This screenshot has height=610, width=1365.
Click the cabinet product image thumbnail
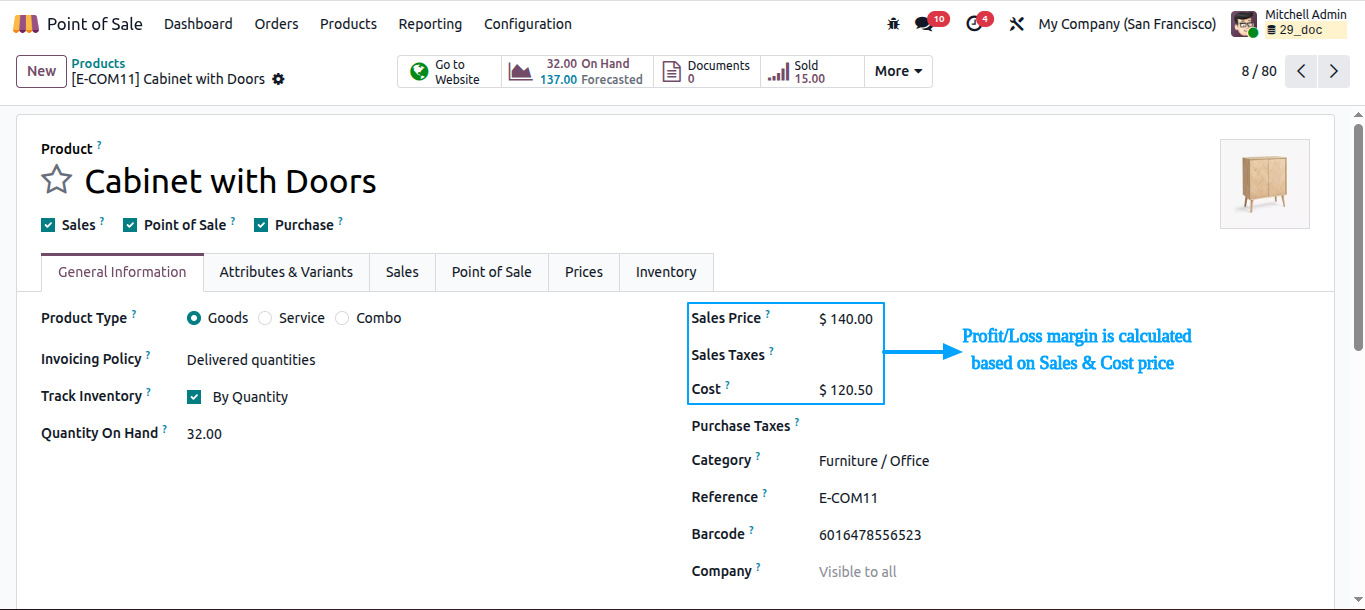click(x=1264, y=184)
